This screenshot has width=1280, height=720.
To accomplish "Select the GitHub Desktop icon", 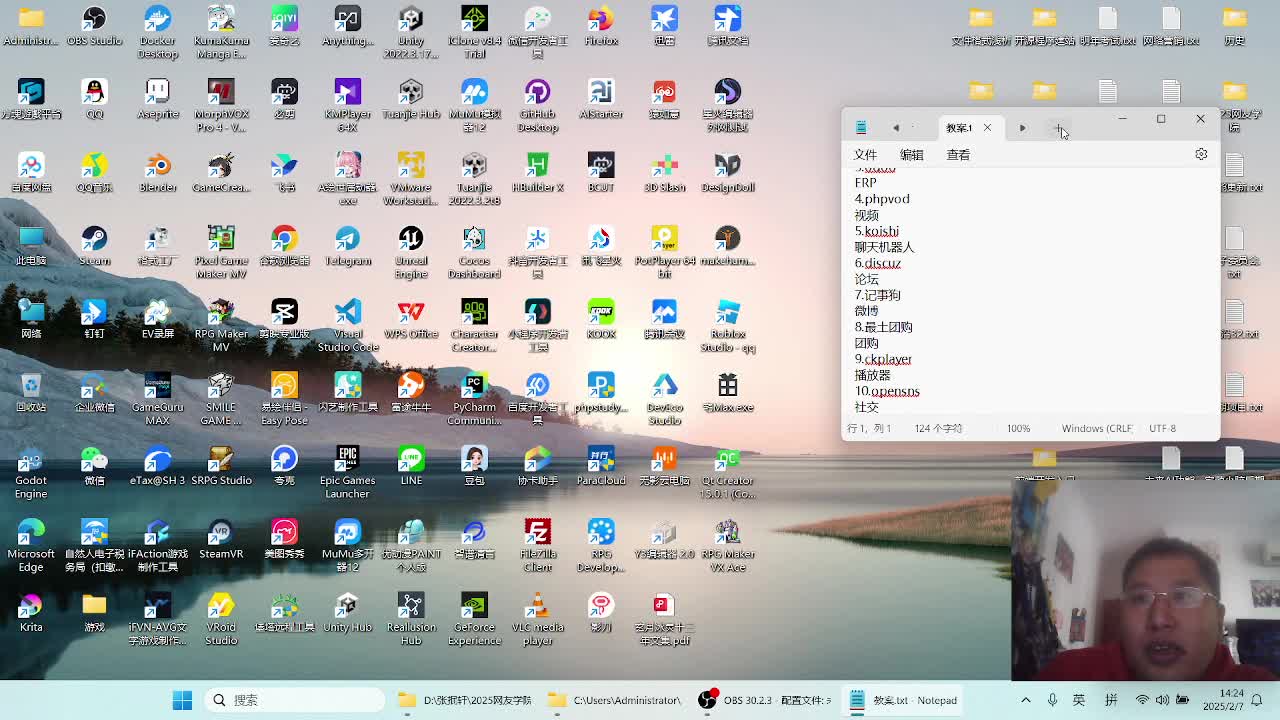I will [x=537, y=105].
